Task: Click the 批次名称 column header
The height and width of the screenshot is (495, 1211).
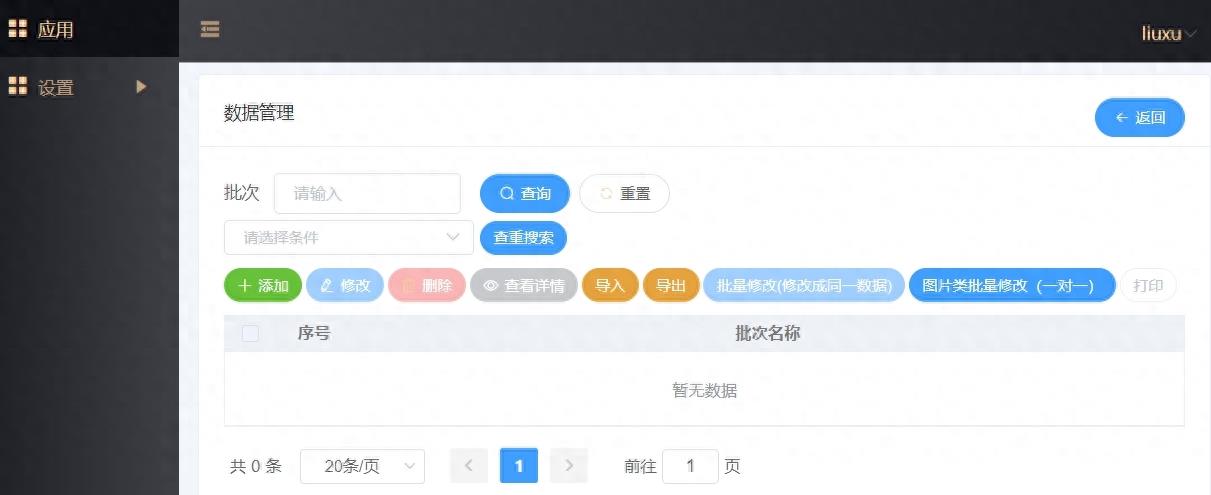Action: (768, 333)
